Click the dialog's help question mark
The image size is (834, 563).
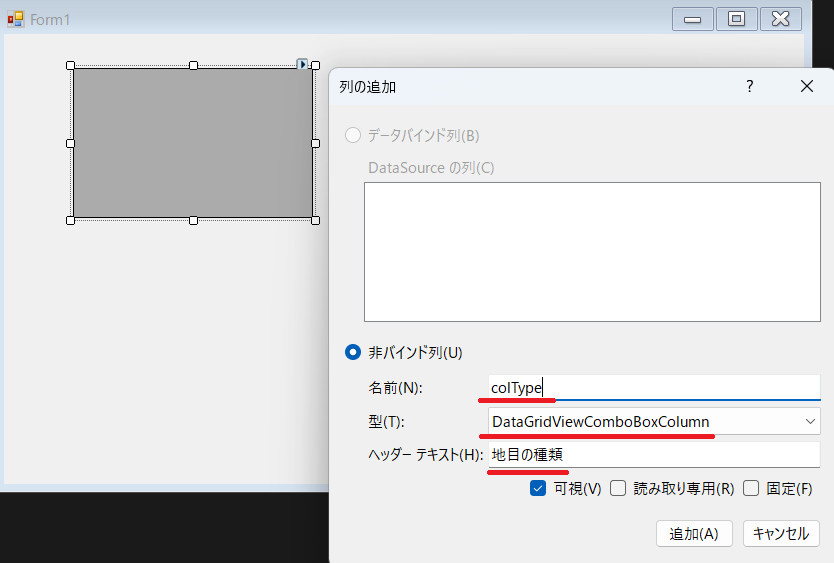pos(750,87)
